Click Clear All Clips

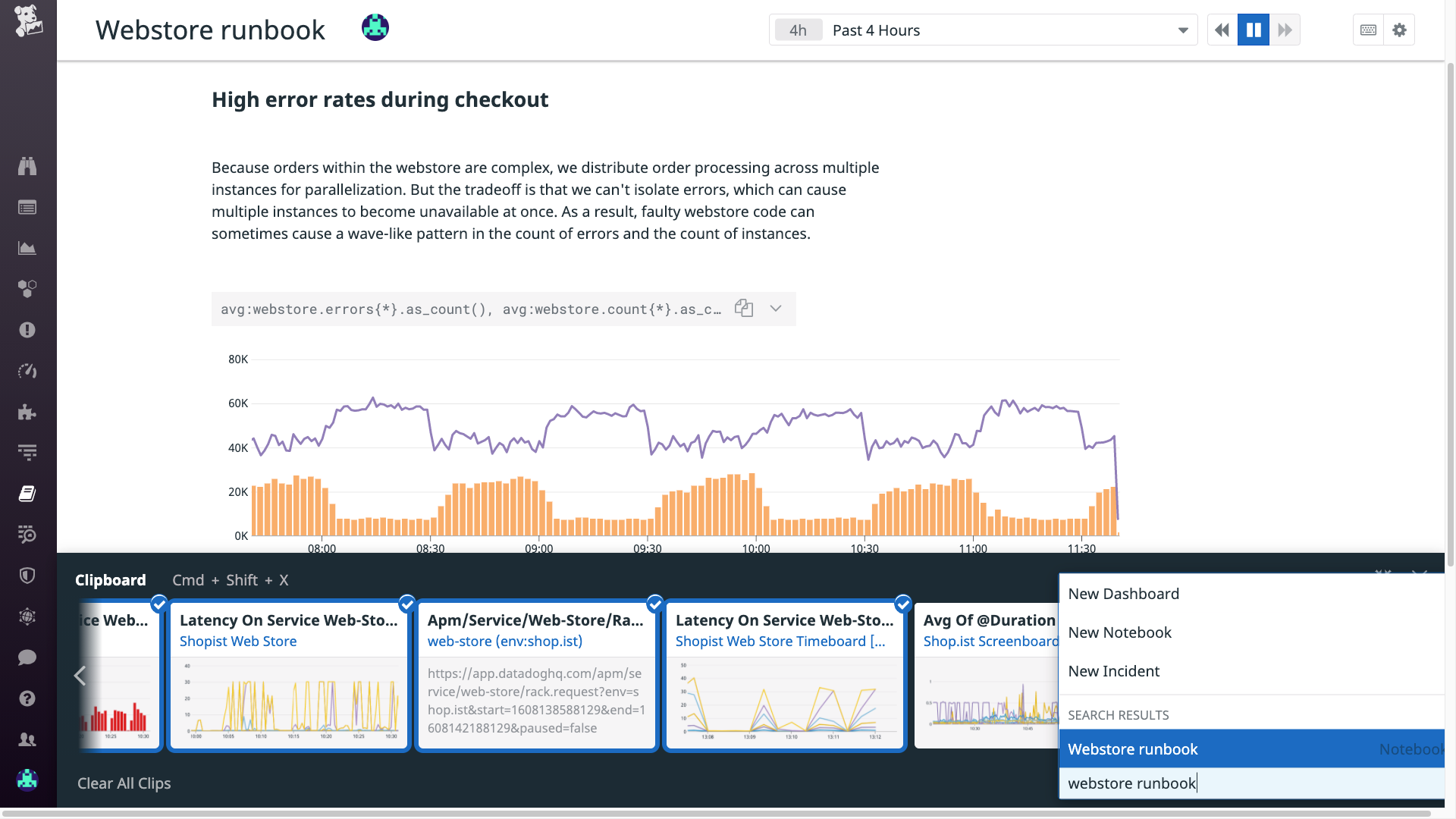[x=124, y=783]
